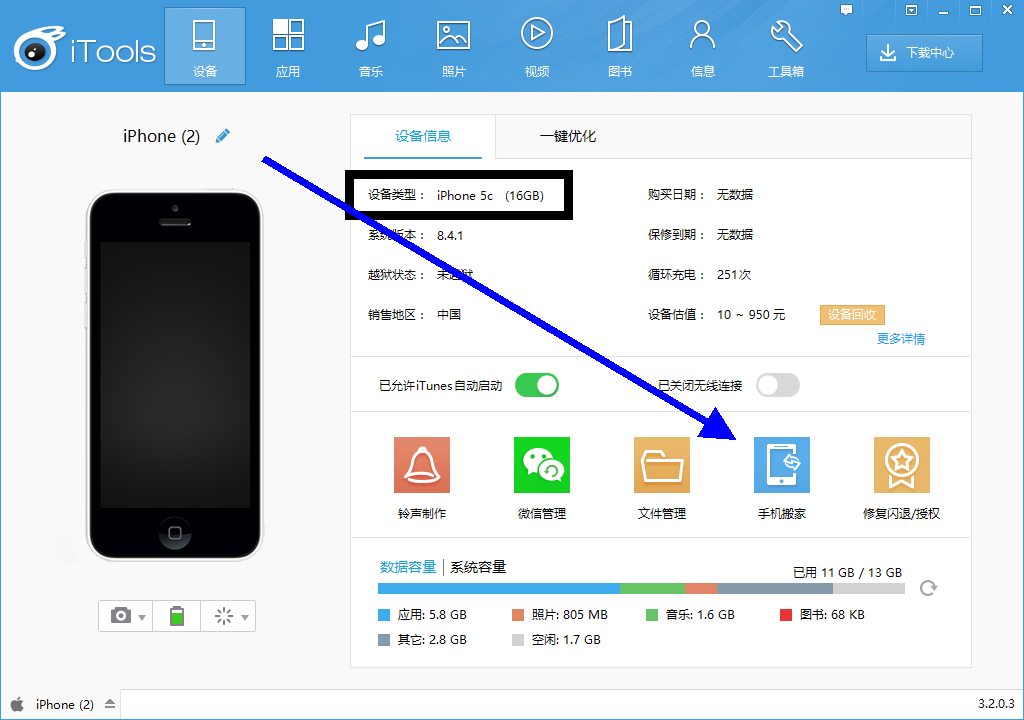This screenshot has width=1024, height=720.
Task: Click the Apple logo in status bar
Action: 18,704
